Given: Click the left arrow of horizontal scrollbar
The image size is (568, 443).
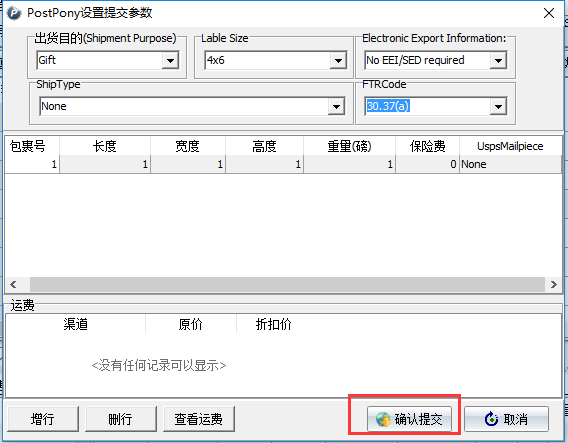Looking at the screenshot, I should click(13, 284).
